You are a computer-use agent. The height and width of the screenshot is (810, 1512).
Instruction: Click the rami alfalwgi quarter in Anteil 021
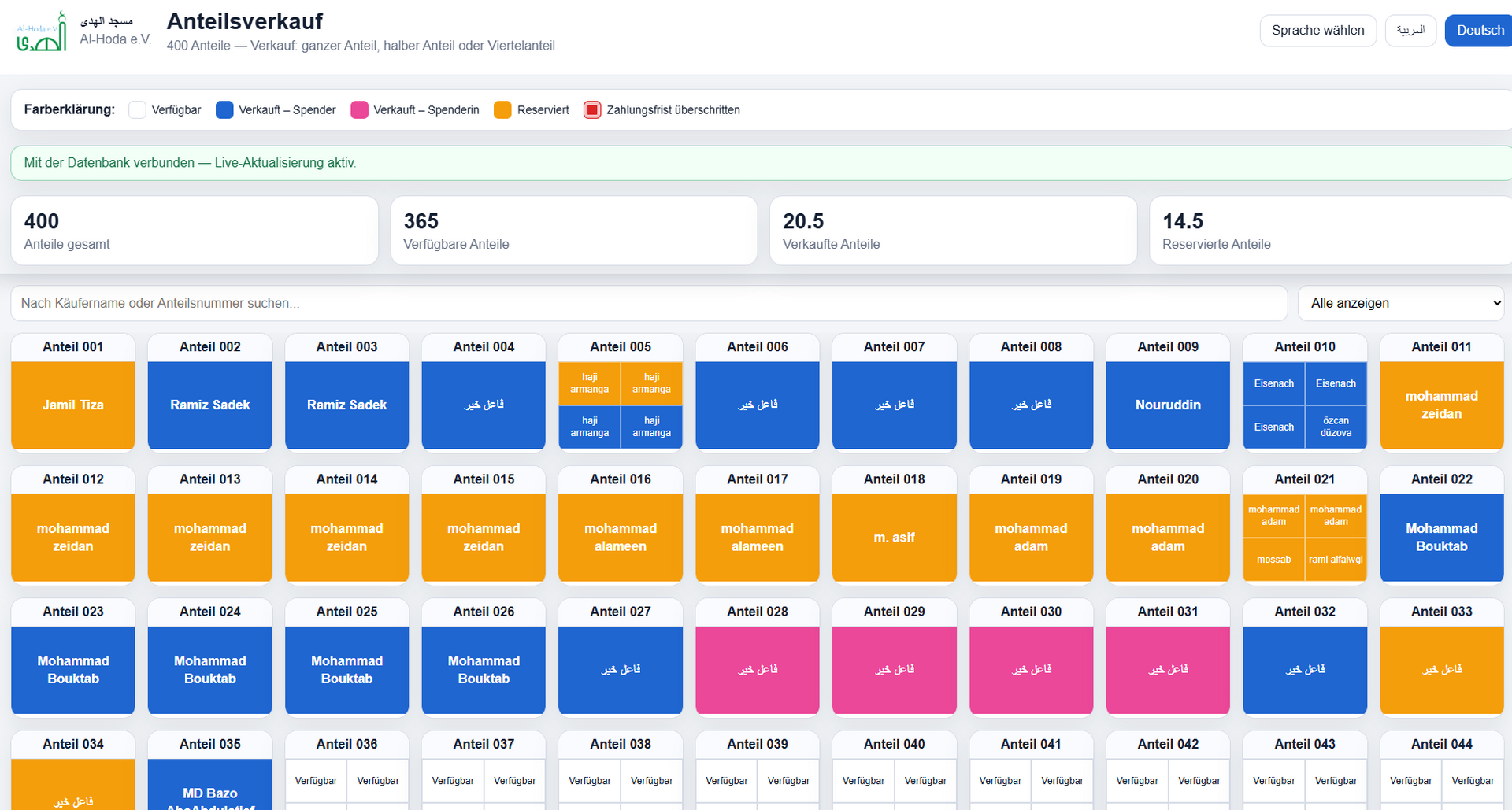click(1336, 560)
